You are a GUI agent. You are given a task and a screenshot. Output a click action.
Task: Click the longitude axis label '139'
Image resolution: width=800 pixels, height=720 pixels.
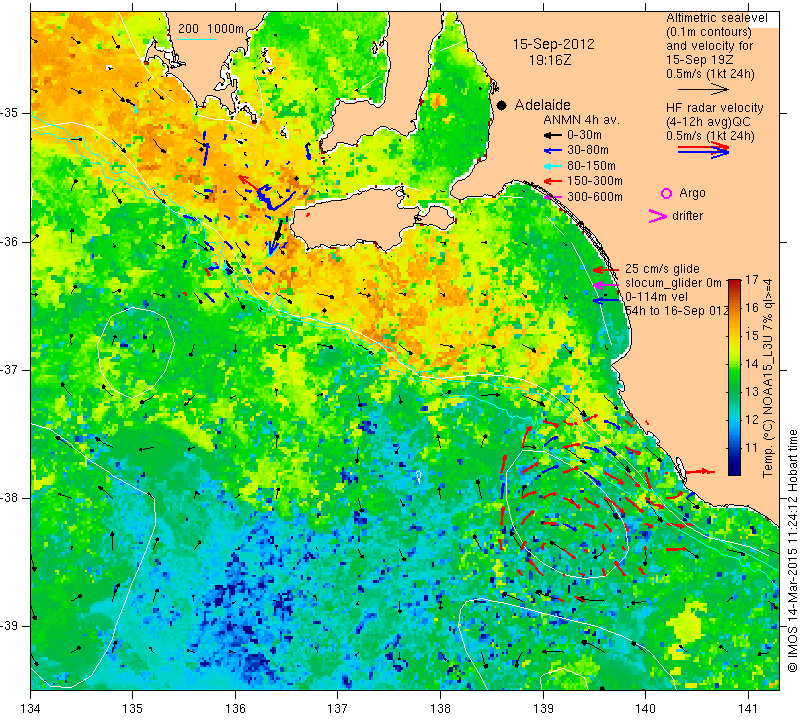543,708
